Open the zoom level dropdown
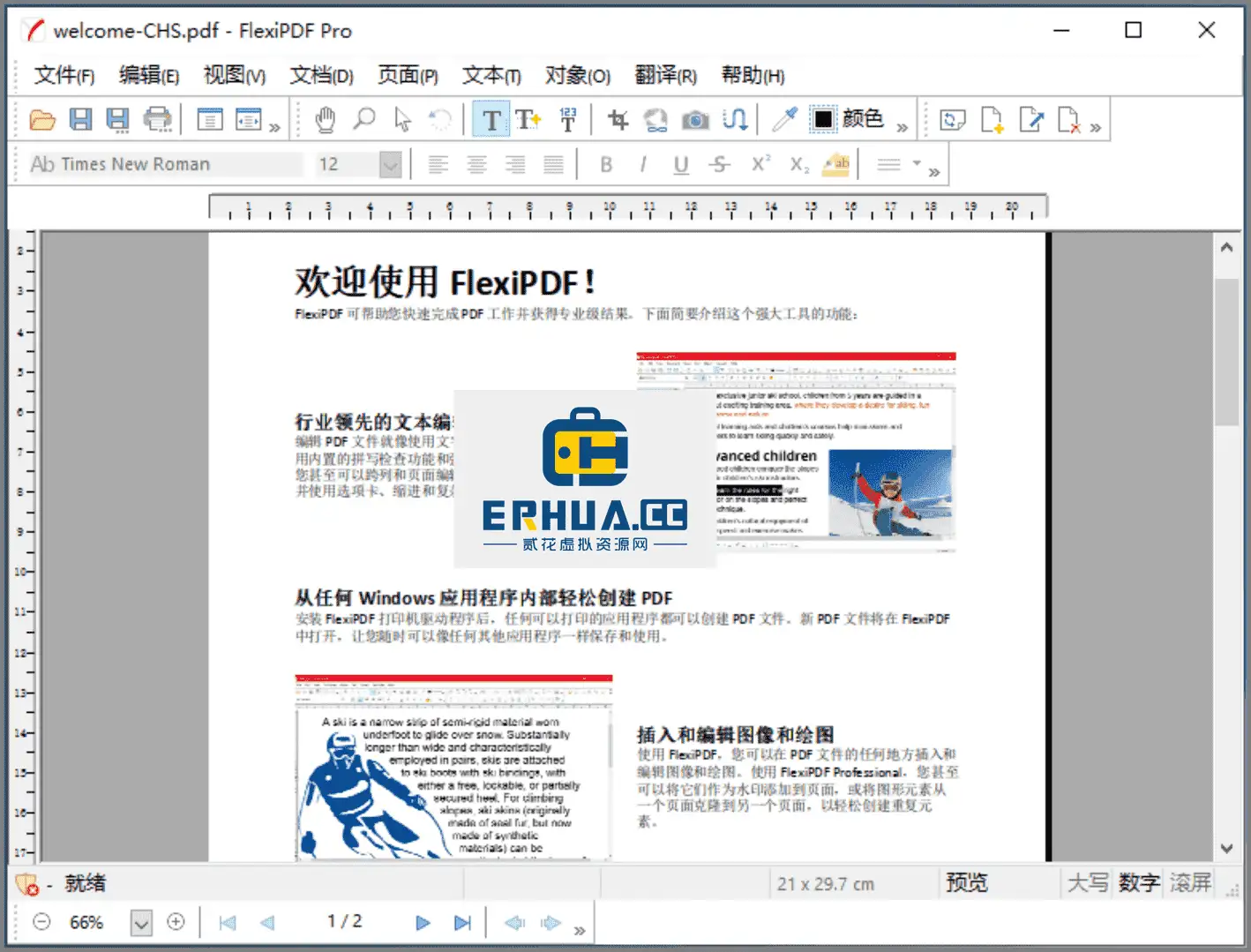This screenshot has height=952, width=1251. [140, 922]
